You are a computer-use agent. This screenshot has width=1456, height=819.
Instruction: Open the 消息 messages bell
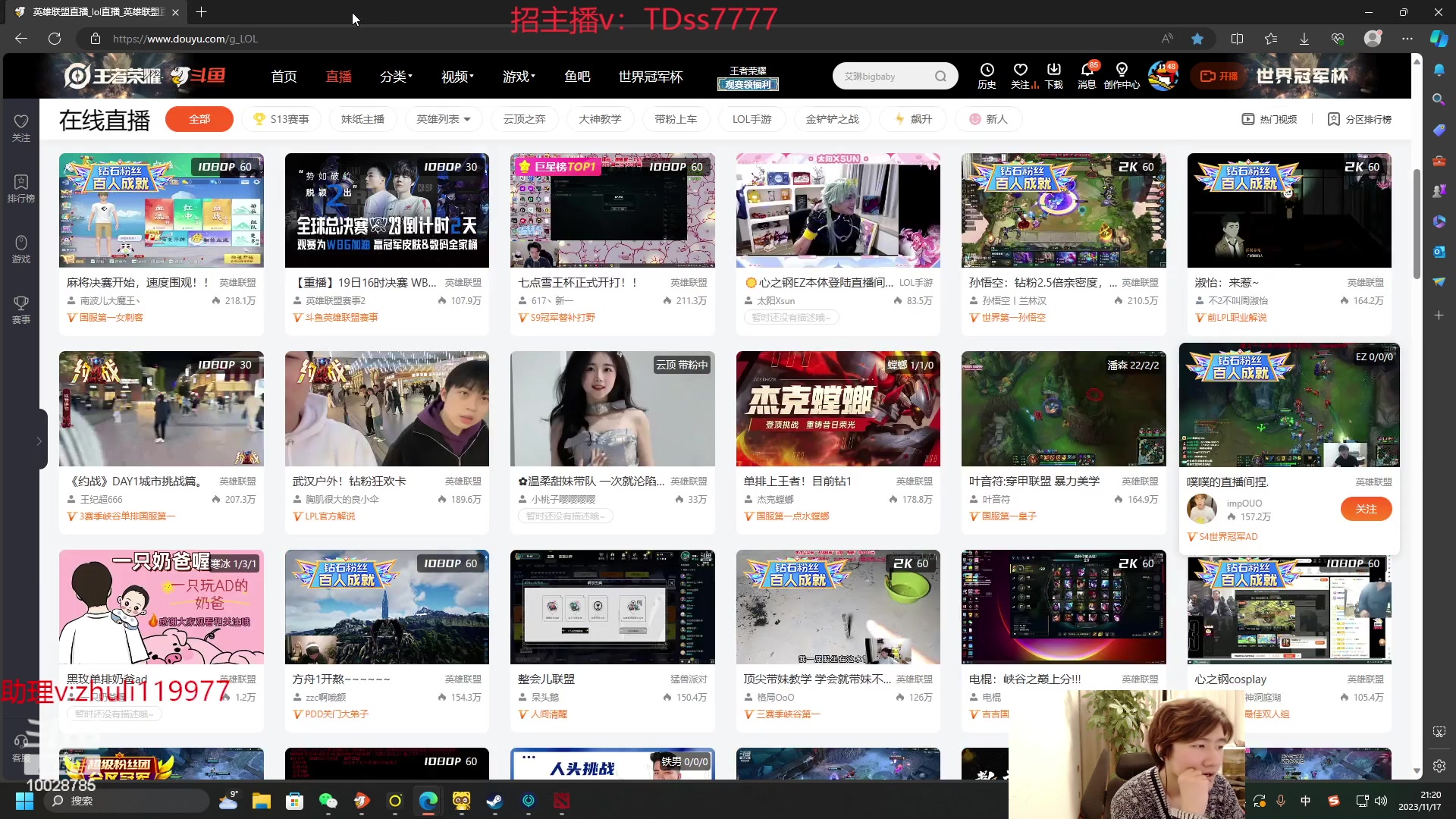[1087, 76]
